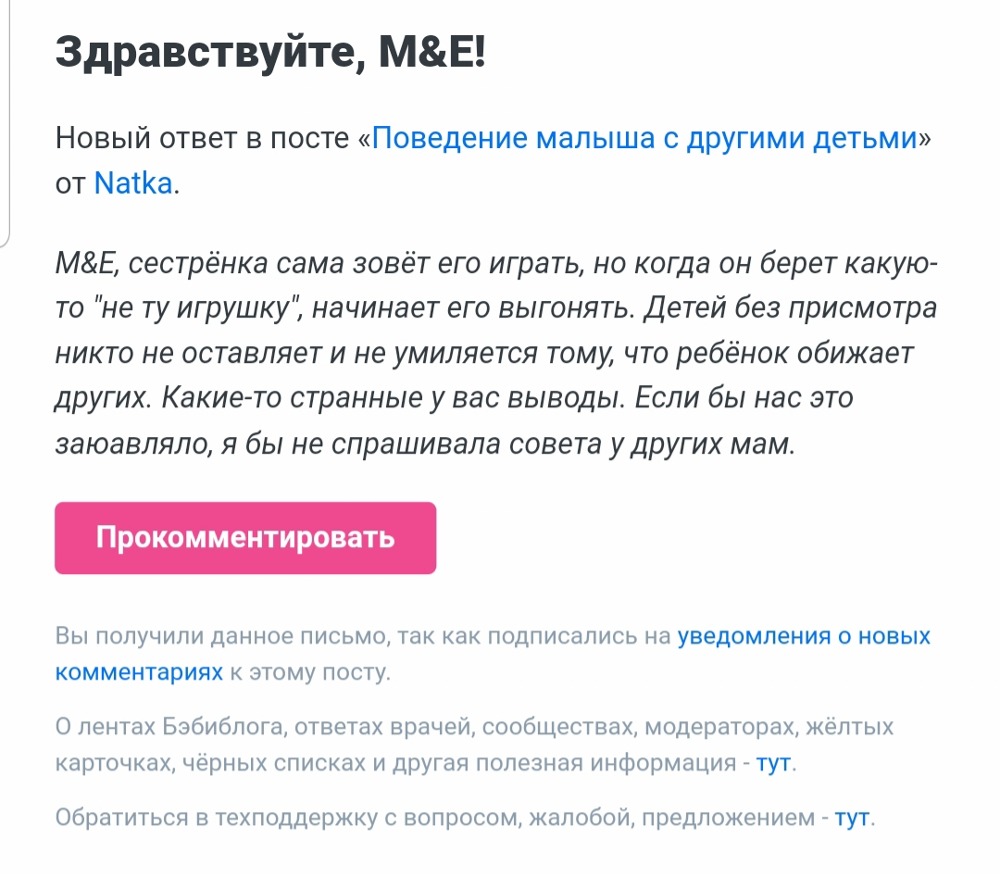Viewport: 1000px width, 874px height.
Task: Select the Natka username link
Action: coord(132,185)
